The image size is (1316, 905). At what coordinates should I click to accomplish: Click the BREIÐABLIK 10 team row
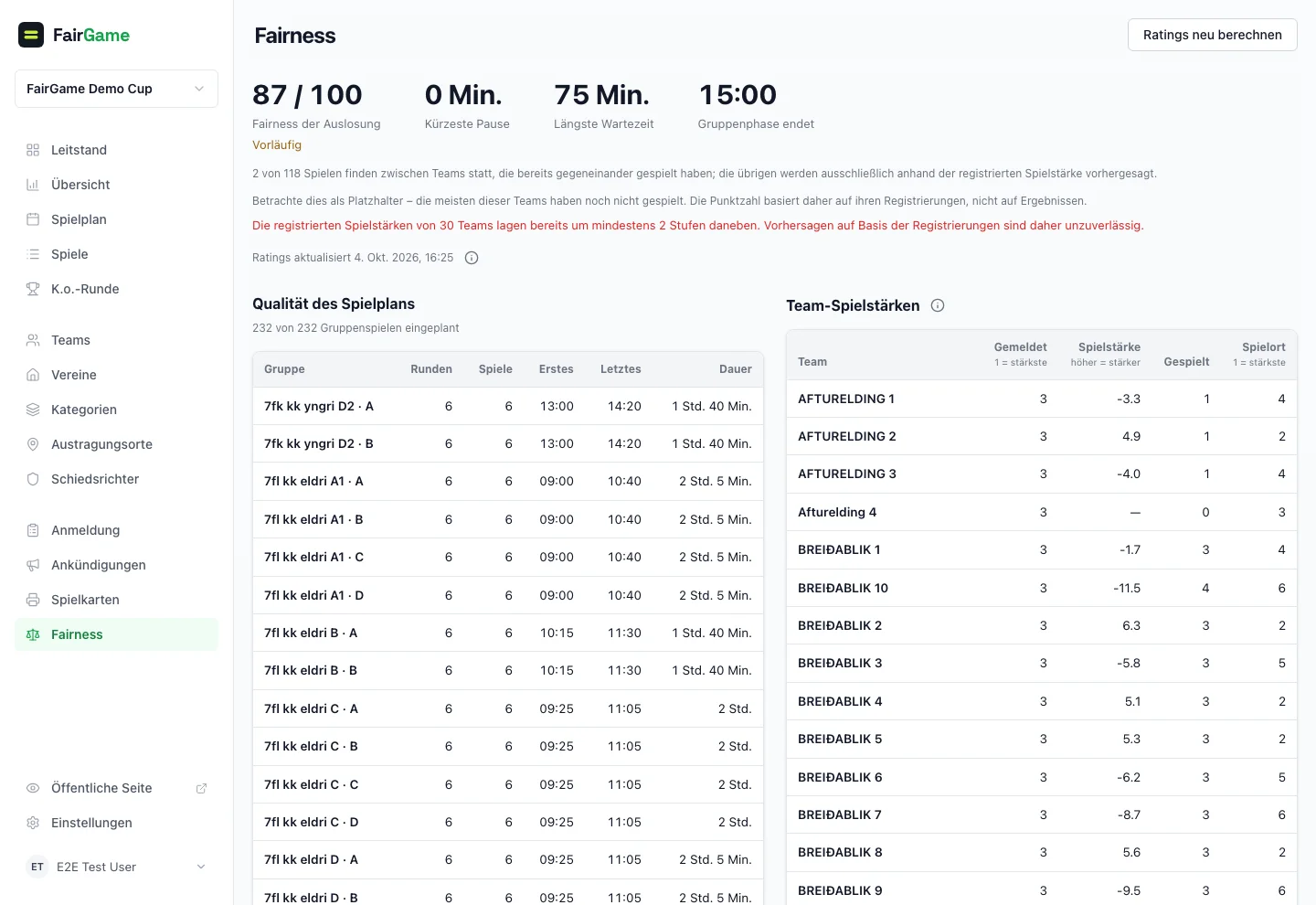1042,588
